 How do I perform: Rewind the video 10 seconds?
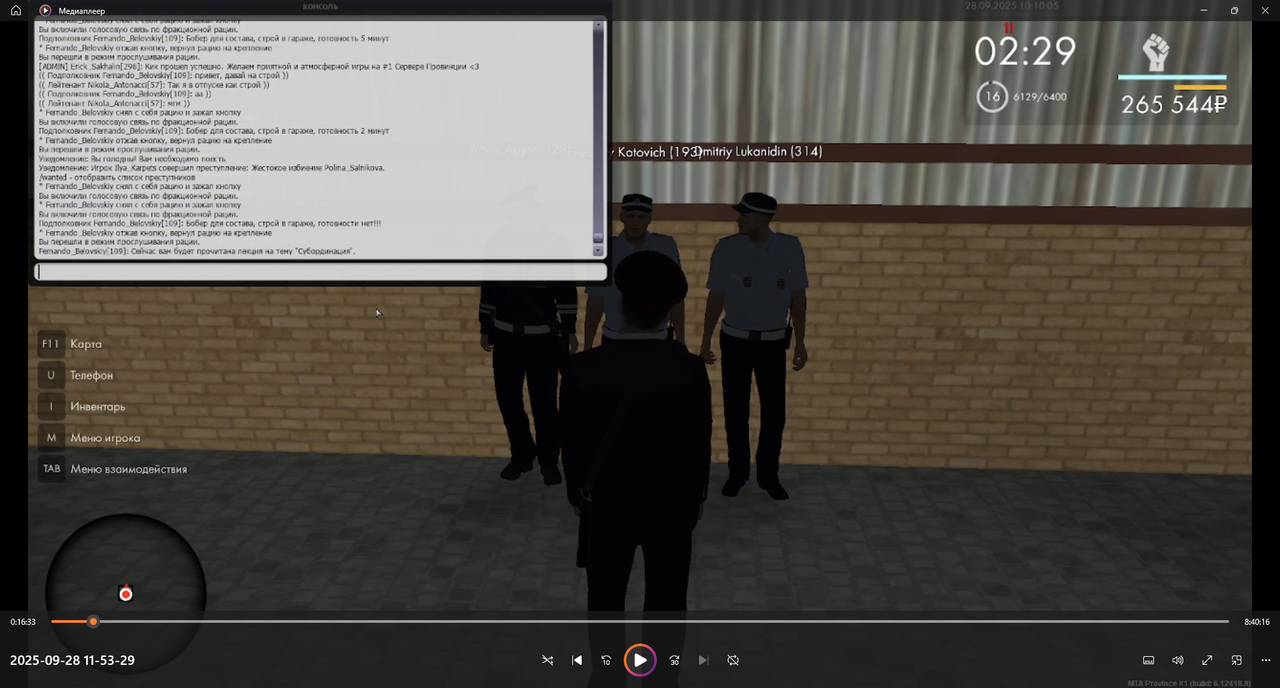click(606, 660)
